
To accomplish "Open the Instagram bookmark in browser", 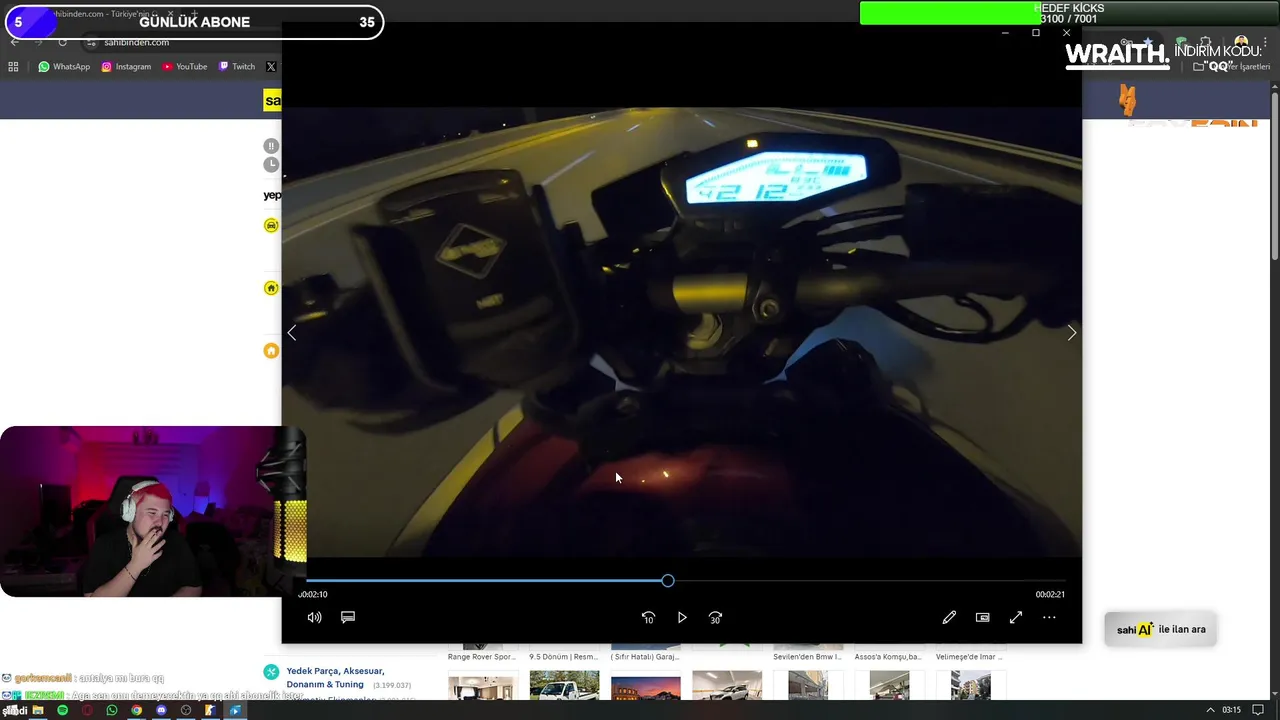I will pyautogui.click(x=126, y=67).
